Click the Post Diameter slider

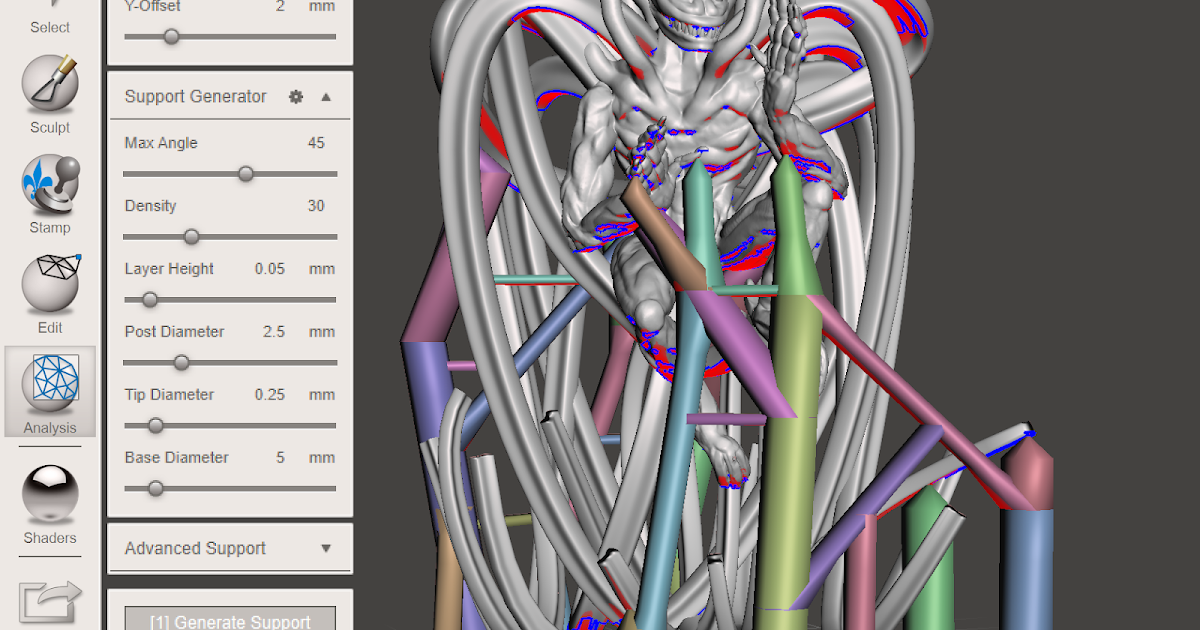[x=181, y=363]
